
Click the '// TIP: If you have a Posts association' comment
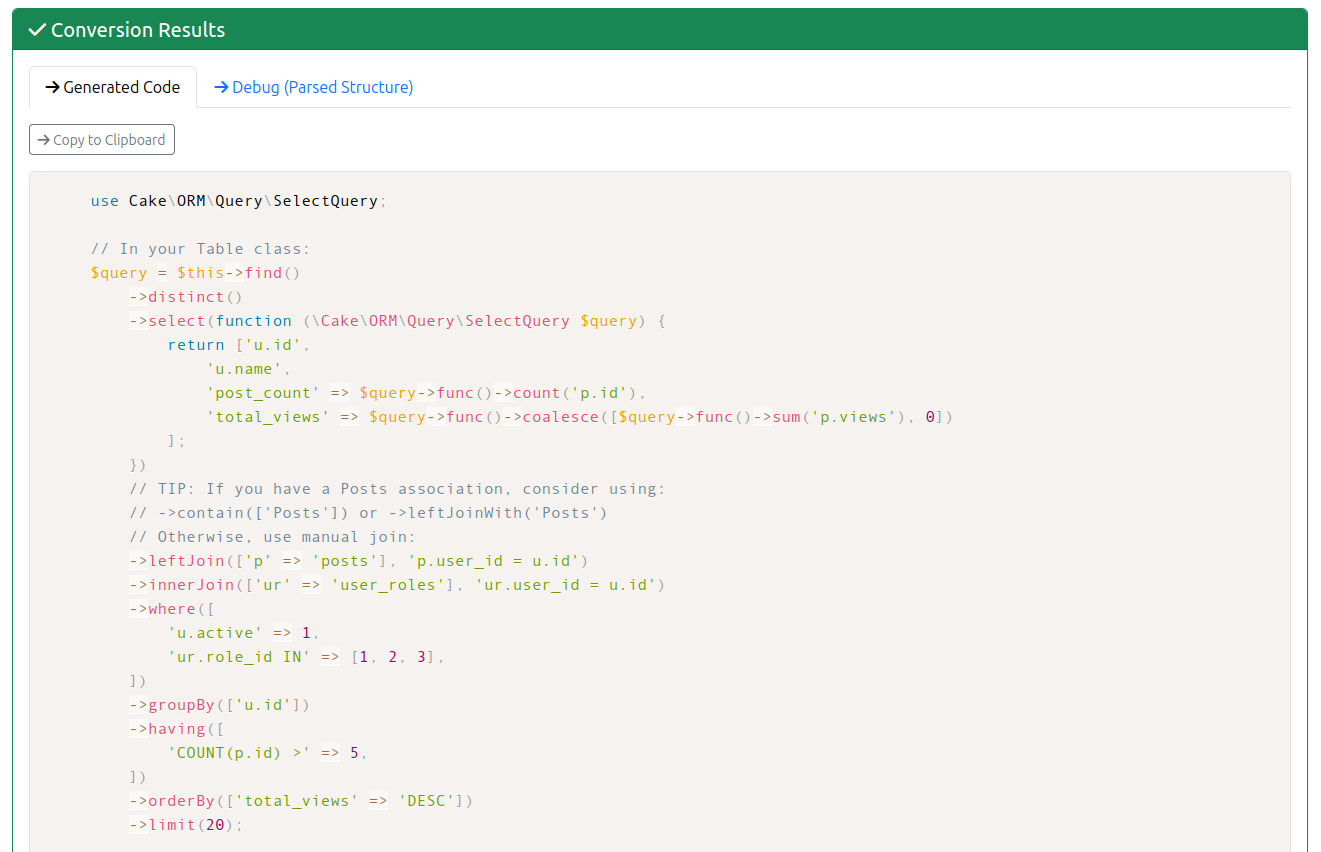(397, 489)
